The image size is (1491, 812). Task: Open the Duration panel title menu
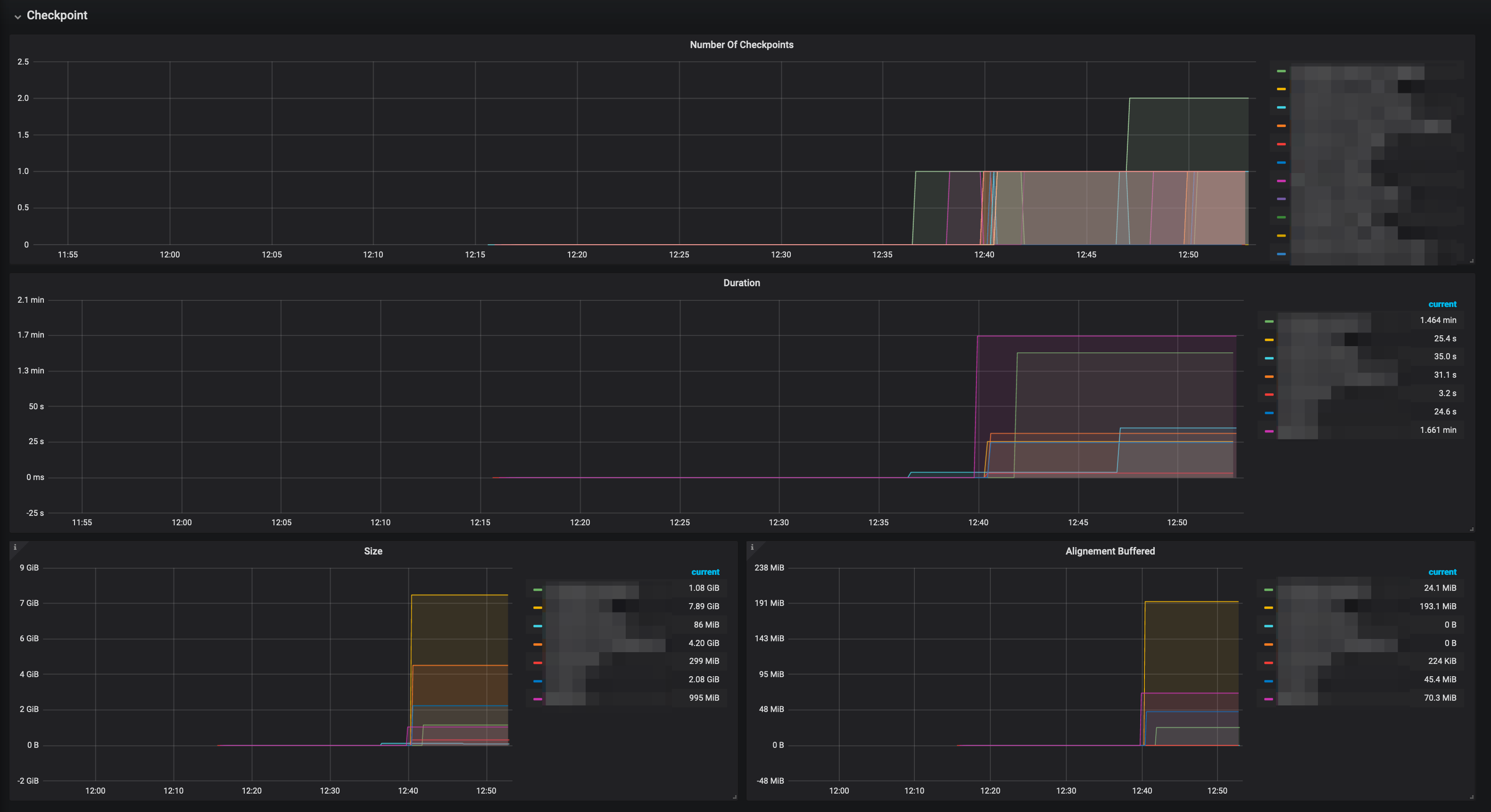click(x=741, y=283)
